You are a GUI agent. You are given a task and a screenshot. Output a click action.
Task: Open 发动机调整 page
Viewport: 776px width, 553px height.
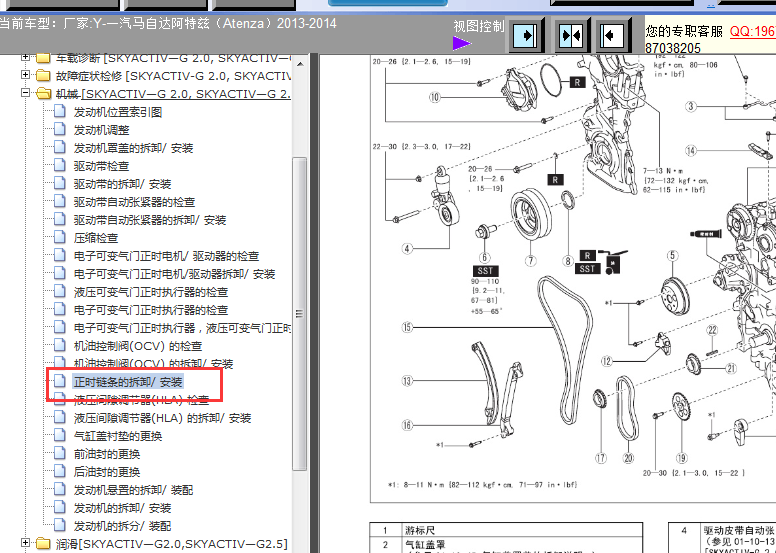coord(101,130)
